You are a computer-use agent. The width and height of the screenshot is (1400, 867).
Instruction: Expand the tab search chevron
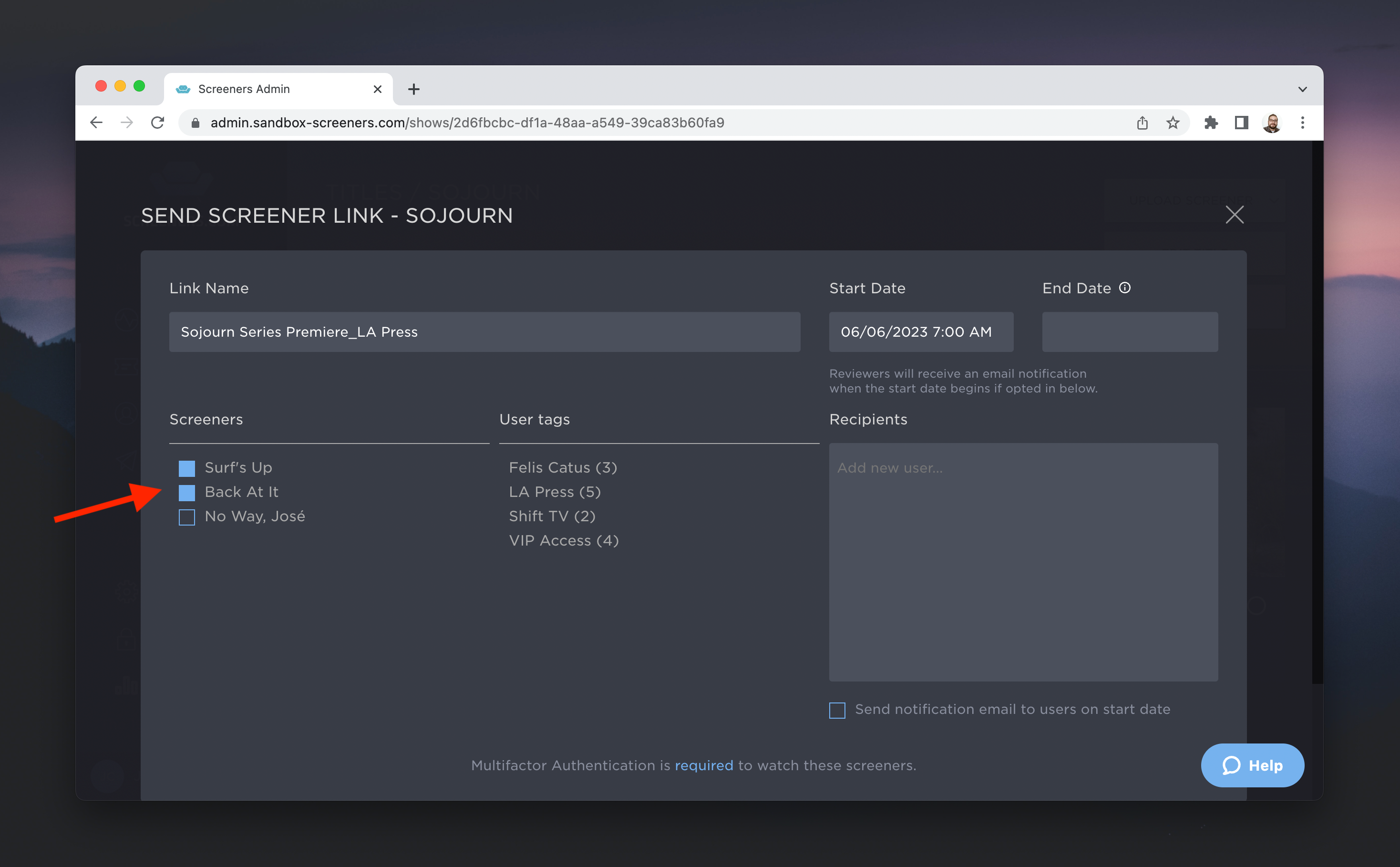coord(1303,89)
